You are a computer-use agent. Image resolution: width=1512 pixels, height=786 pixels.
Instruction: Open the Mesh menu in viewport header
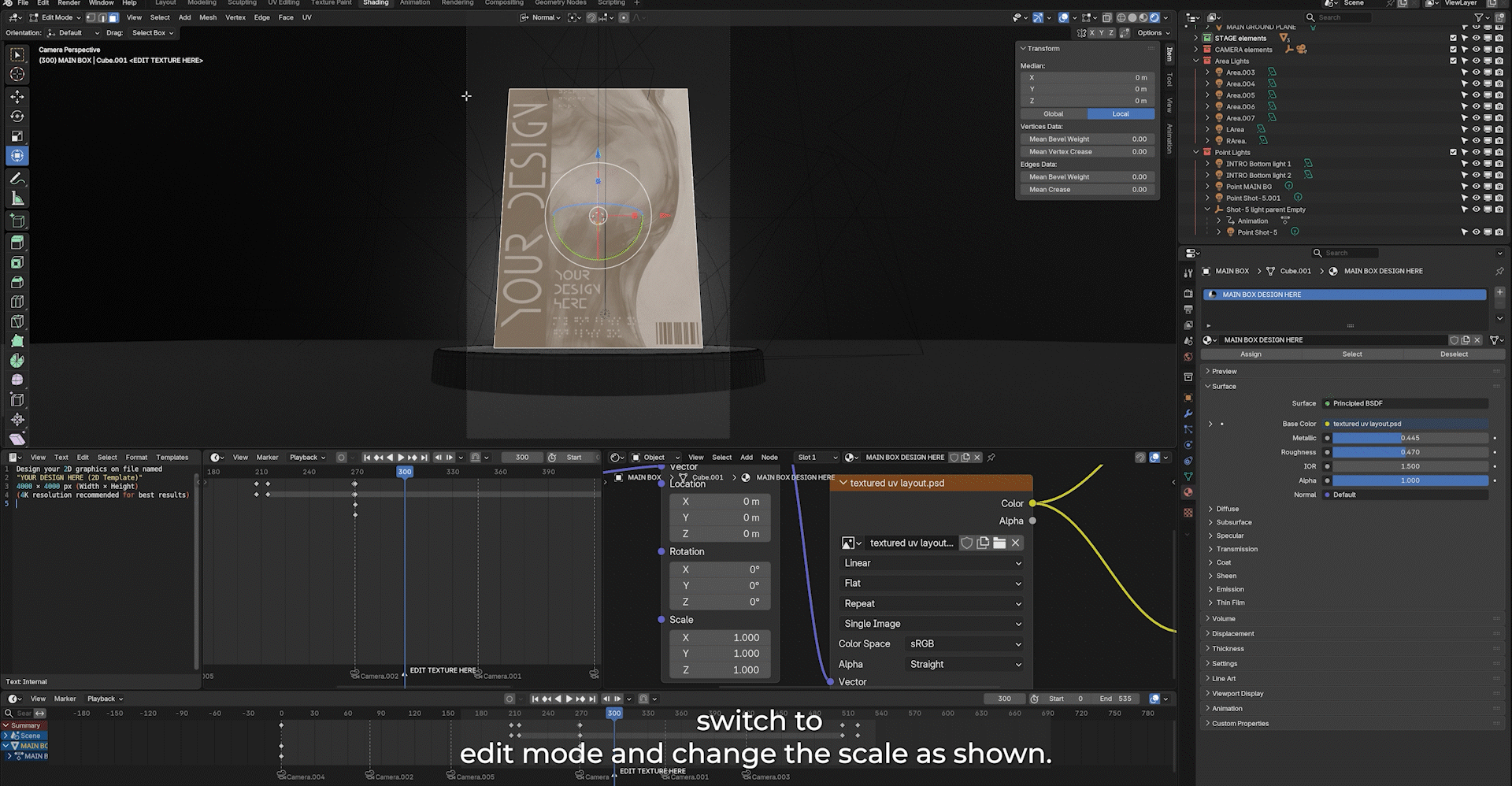(208, 17)
